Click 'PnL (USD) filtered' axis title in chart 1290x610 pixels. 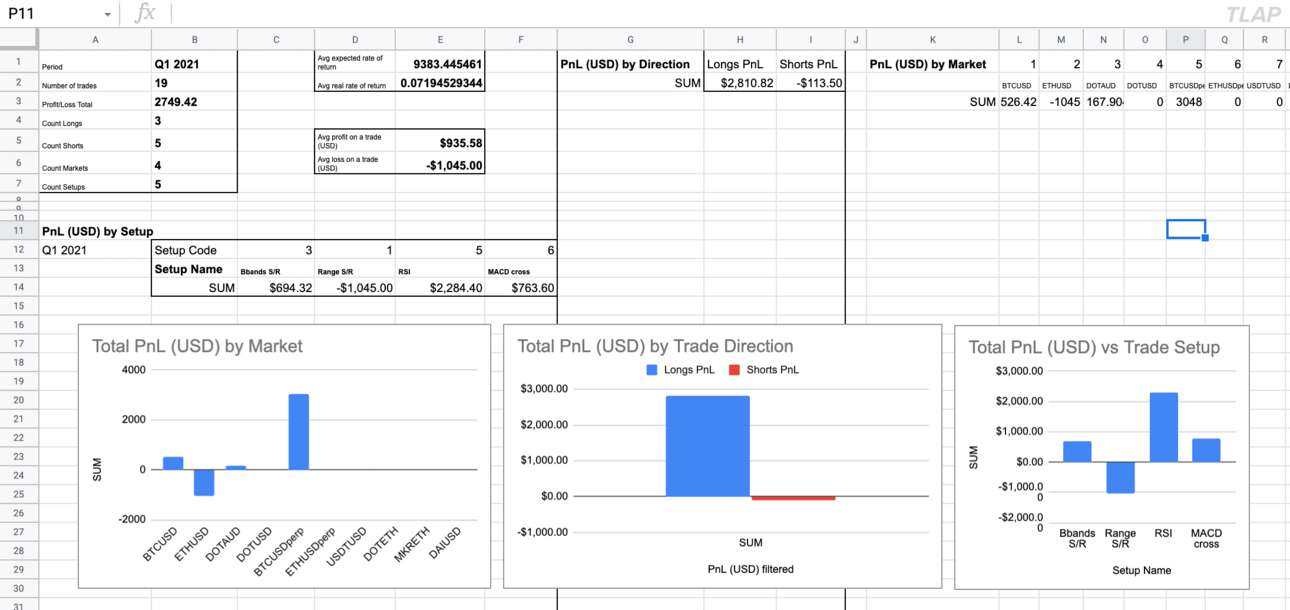point(750,569)
